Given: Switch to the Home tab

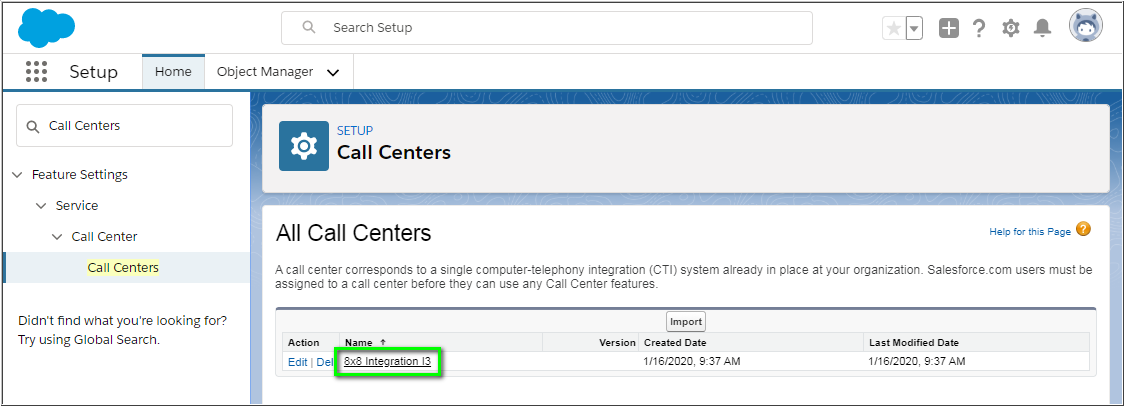Looking at the screenshot, I should (x=173, y=72).
